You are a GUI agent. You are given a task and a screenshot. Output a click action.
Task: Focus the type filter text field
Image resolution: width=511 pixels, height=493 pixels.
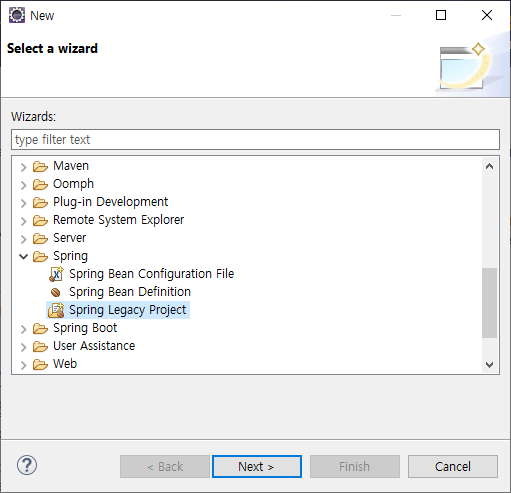point(255,139)
